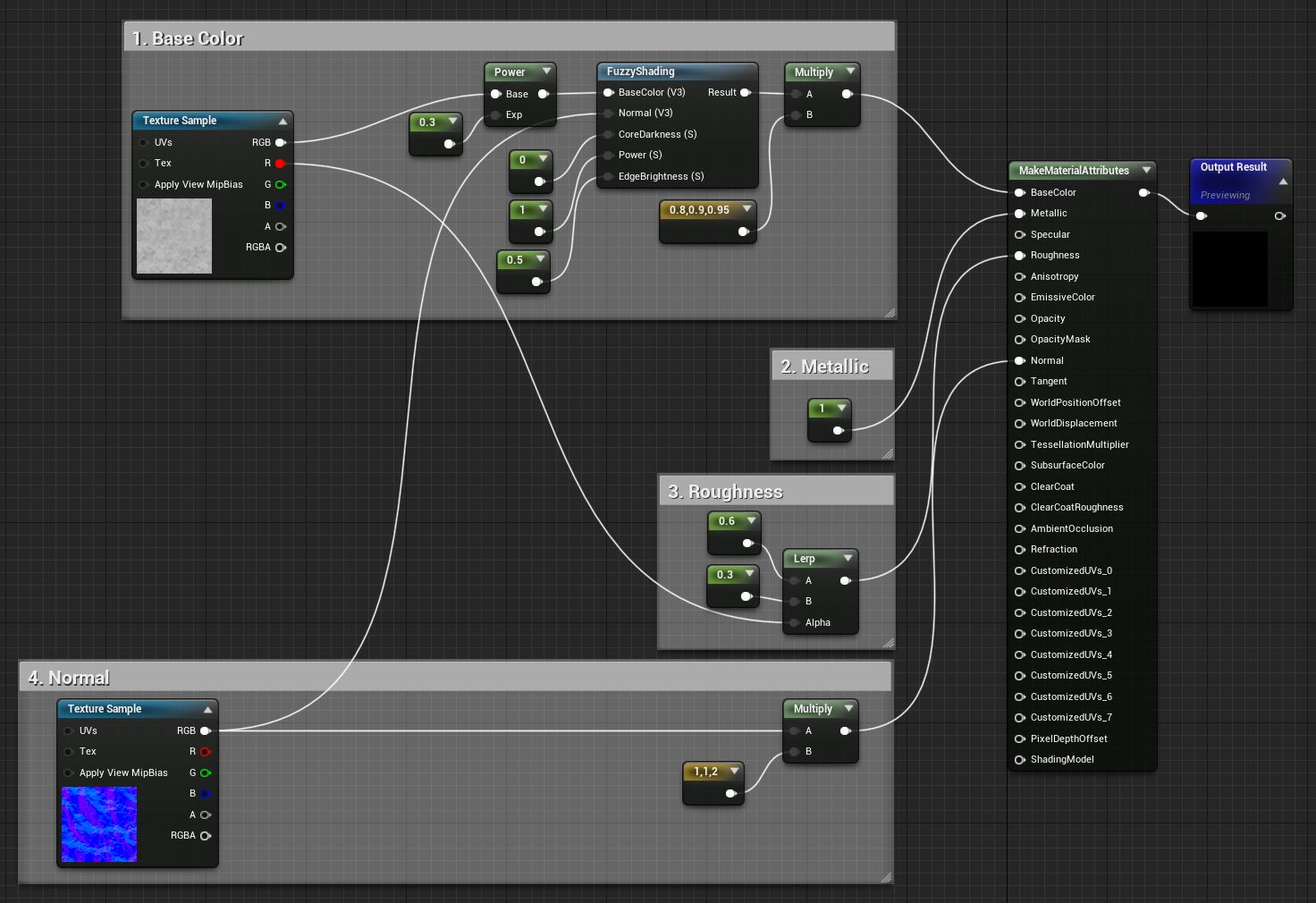The image size is (1316, 903).
Task: Expand the 0.8,0.9,0.95 constant node arrow
Action: (747, 209)
